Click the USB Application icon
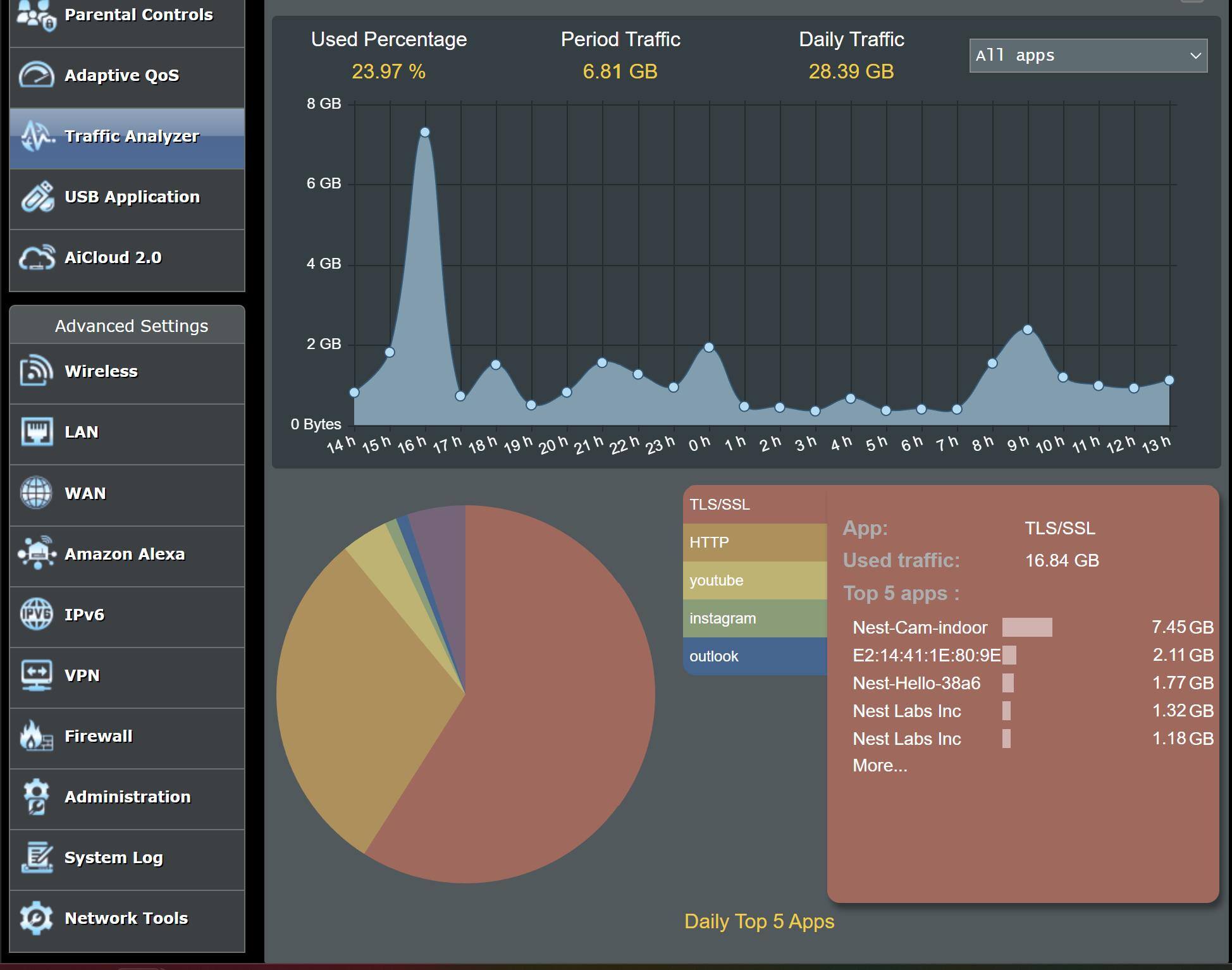 tap(36, 197)
